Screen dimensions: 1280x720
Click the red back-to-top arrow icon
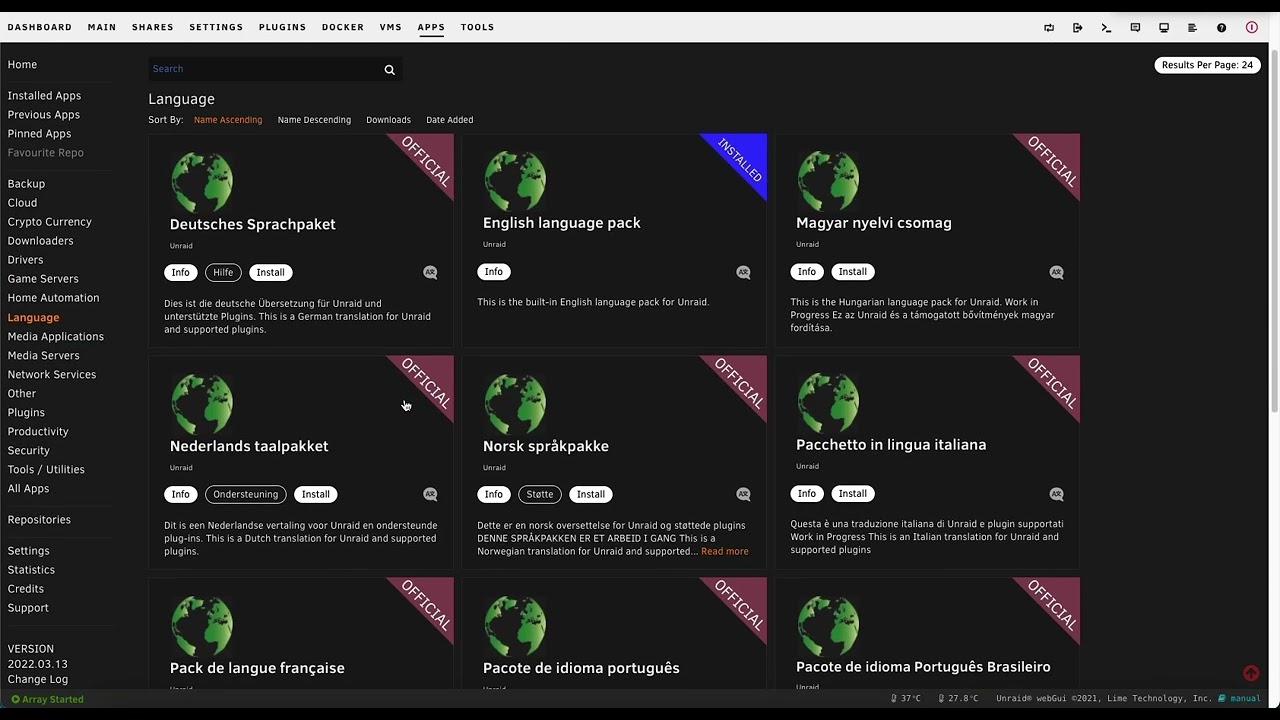(1251, 673)
